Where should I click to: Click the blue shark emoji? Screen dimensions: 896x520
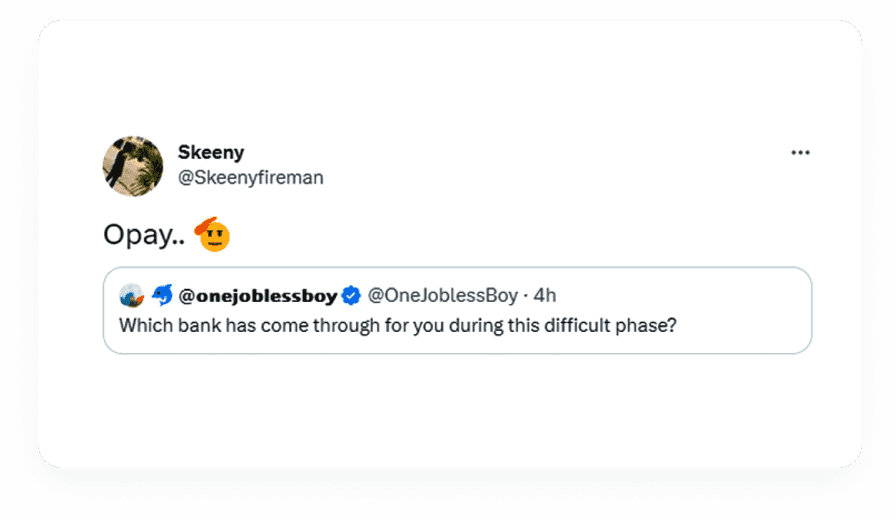coord(162,295)
